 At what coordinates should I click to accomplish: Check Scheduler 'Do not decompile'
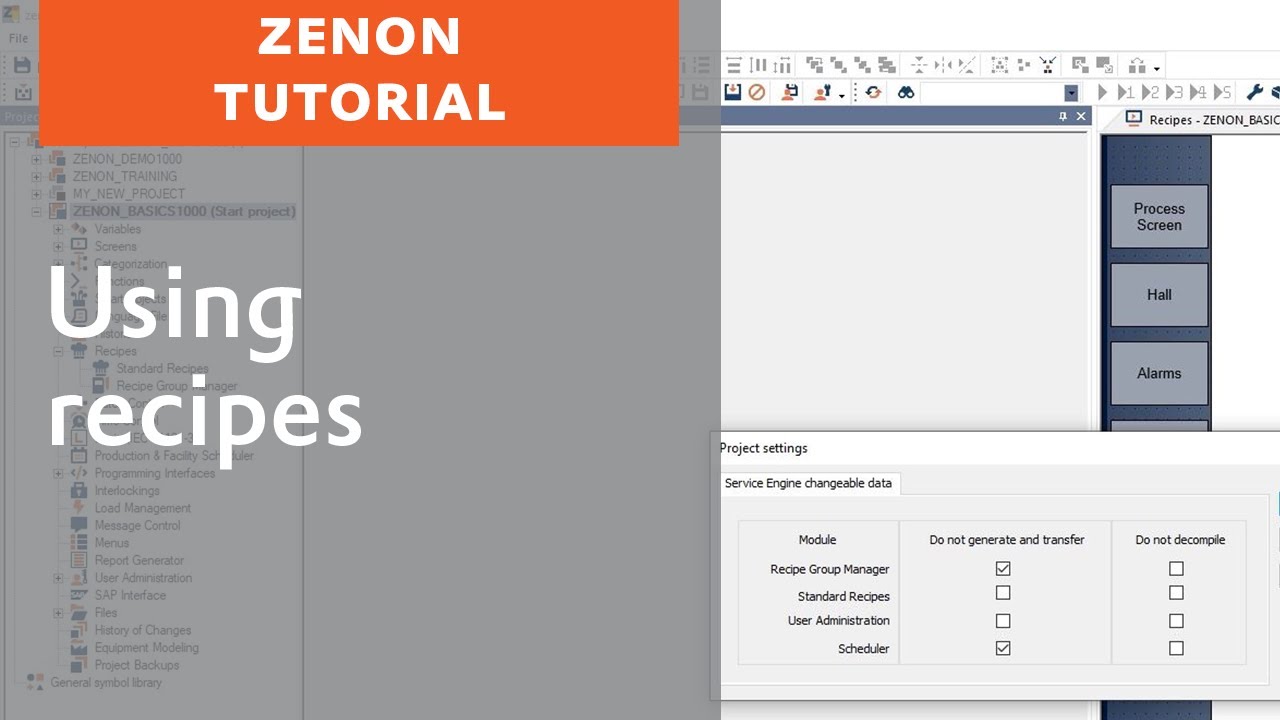pyautogui.click(x=1176, y=648)
